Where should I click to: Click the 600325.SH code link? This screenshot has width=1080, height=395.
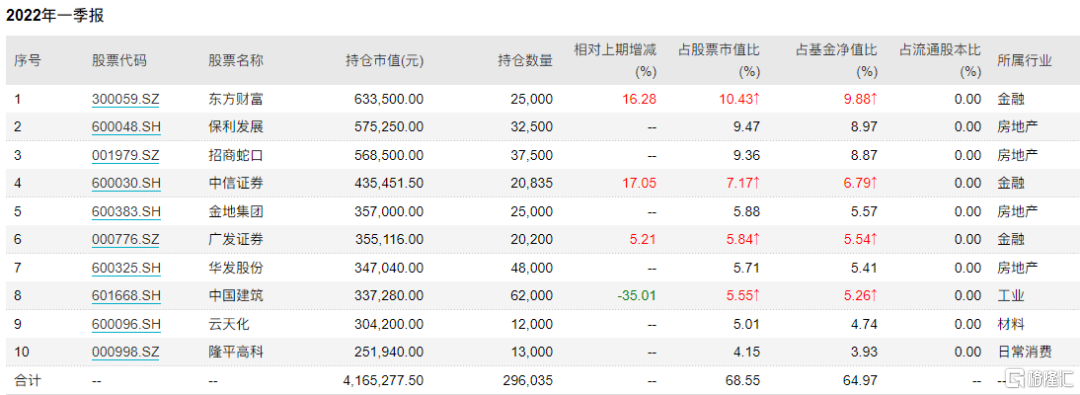[125, 268]
